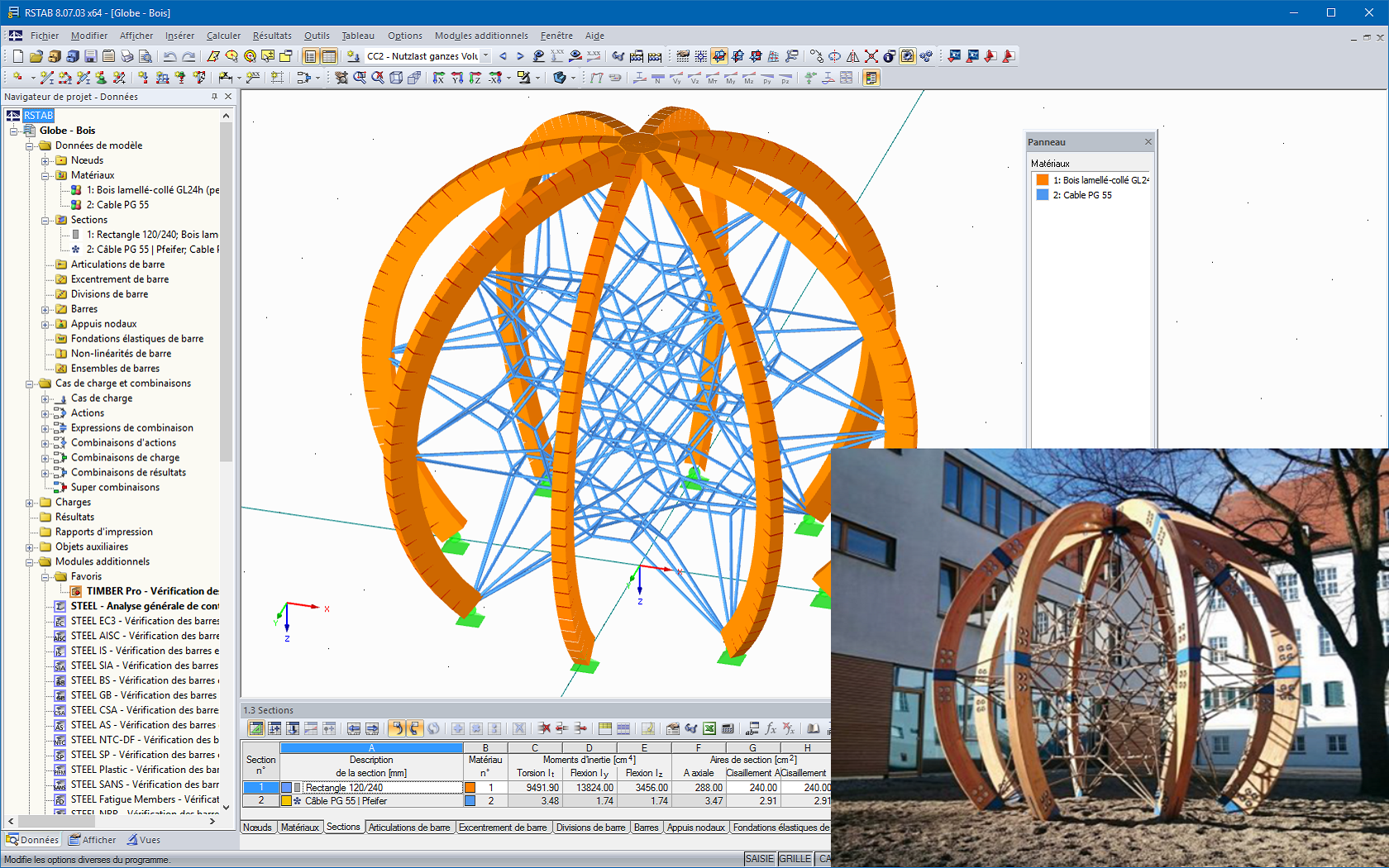Redo the action in the toolbar
The height and width of the screenshot is (868, 1389).
[189, 56]
